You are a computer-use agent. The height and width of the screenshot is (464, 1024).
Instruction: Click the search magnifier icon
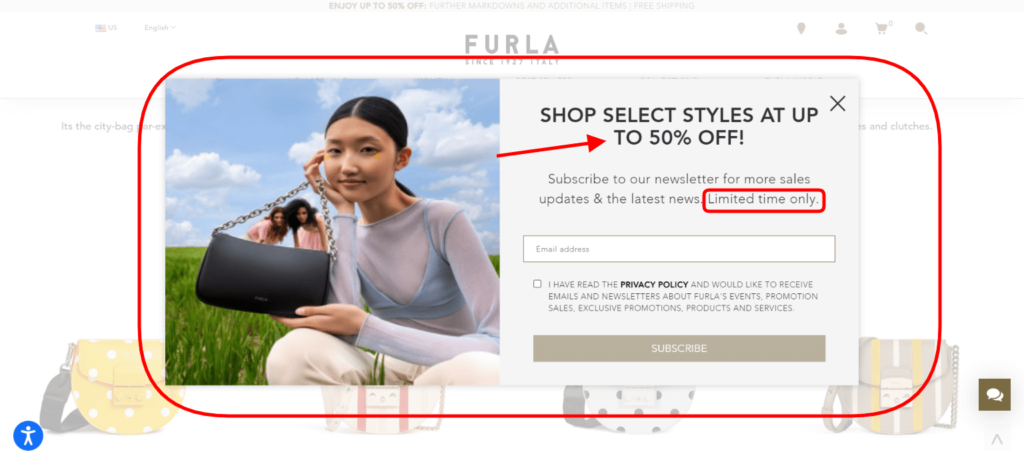(921, 28)
